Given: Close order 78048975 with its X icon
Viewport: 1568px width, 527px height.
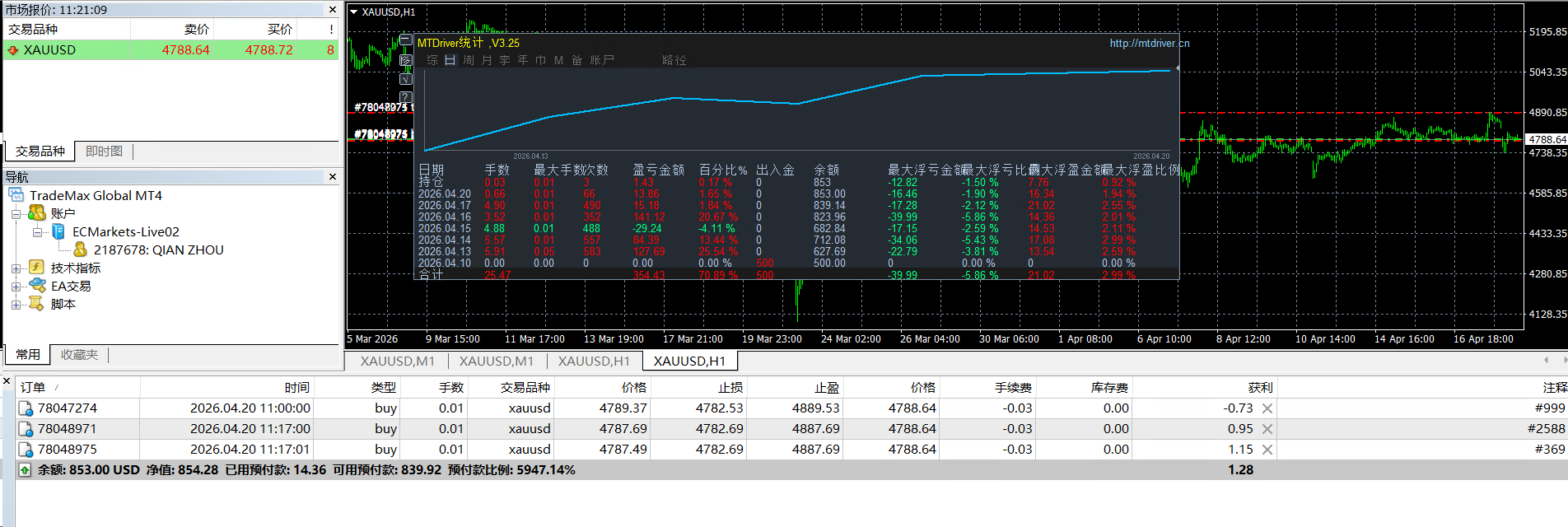Looking at the screenshot, I should coord(1267,450).
